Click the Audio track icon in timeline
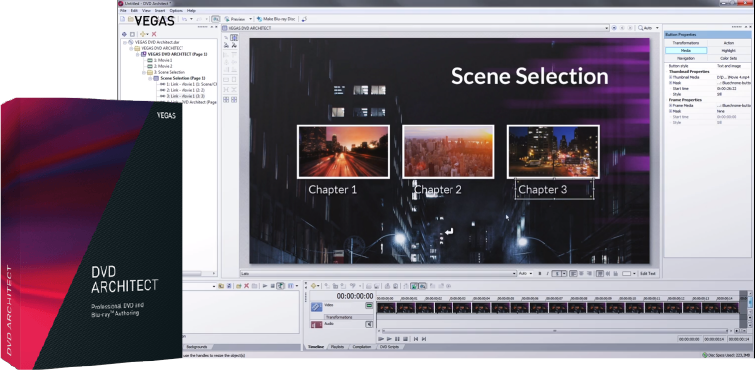The image size is (755, 370). pyautogui.click(x=316, y=325)
